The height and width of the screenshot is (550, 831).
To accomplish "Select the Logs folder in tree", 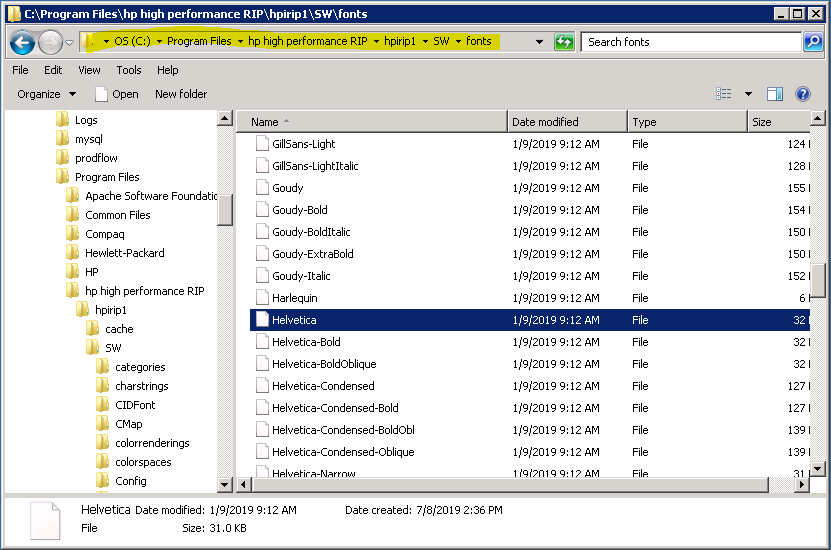I will [77, 120].
